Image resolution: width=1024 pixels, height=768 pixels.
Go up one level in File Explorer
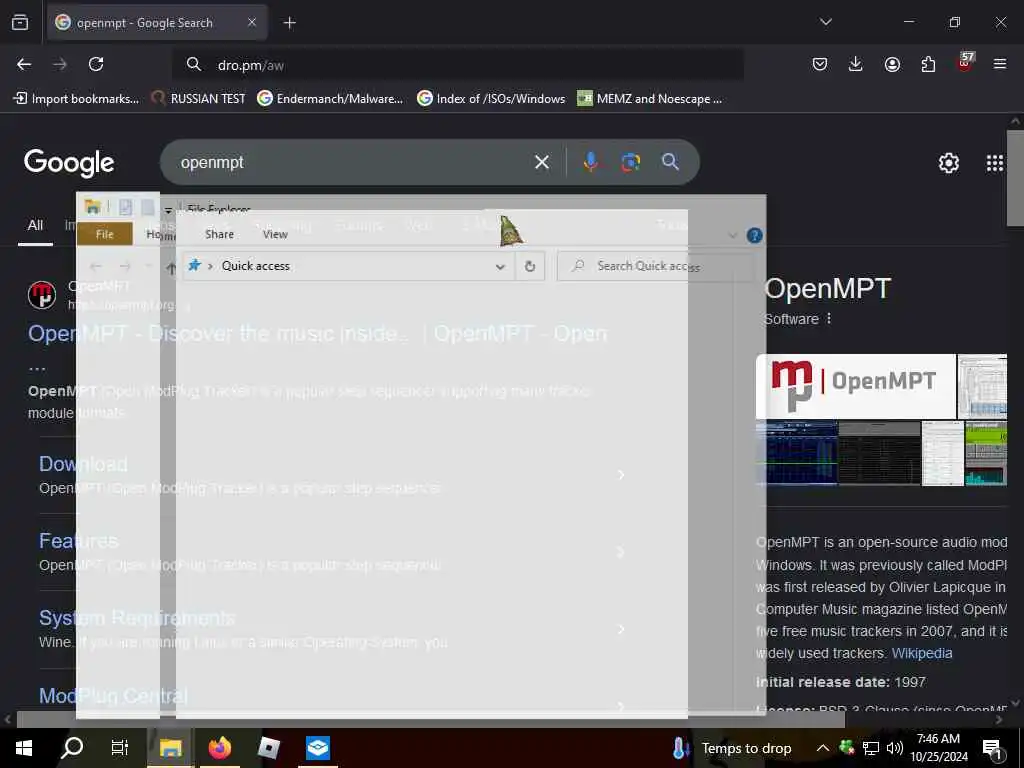point(171,267)
